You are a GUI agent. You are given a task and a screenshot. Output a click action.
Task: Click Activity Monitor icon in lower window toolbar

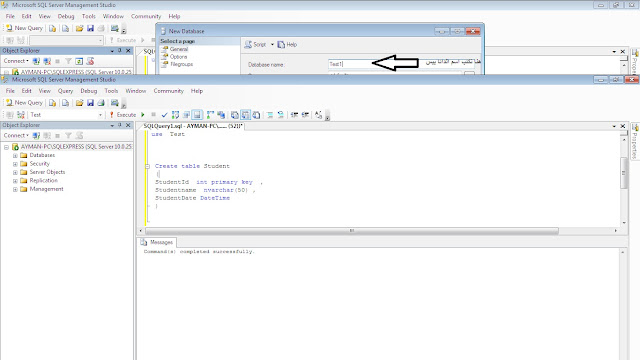pos(115,103)
